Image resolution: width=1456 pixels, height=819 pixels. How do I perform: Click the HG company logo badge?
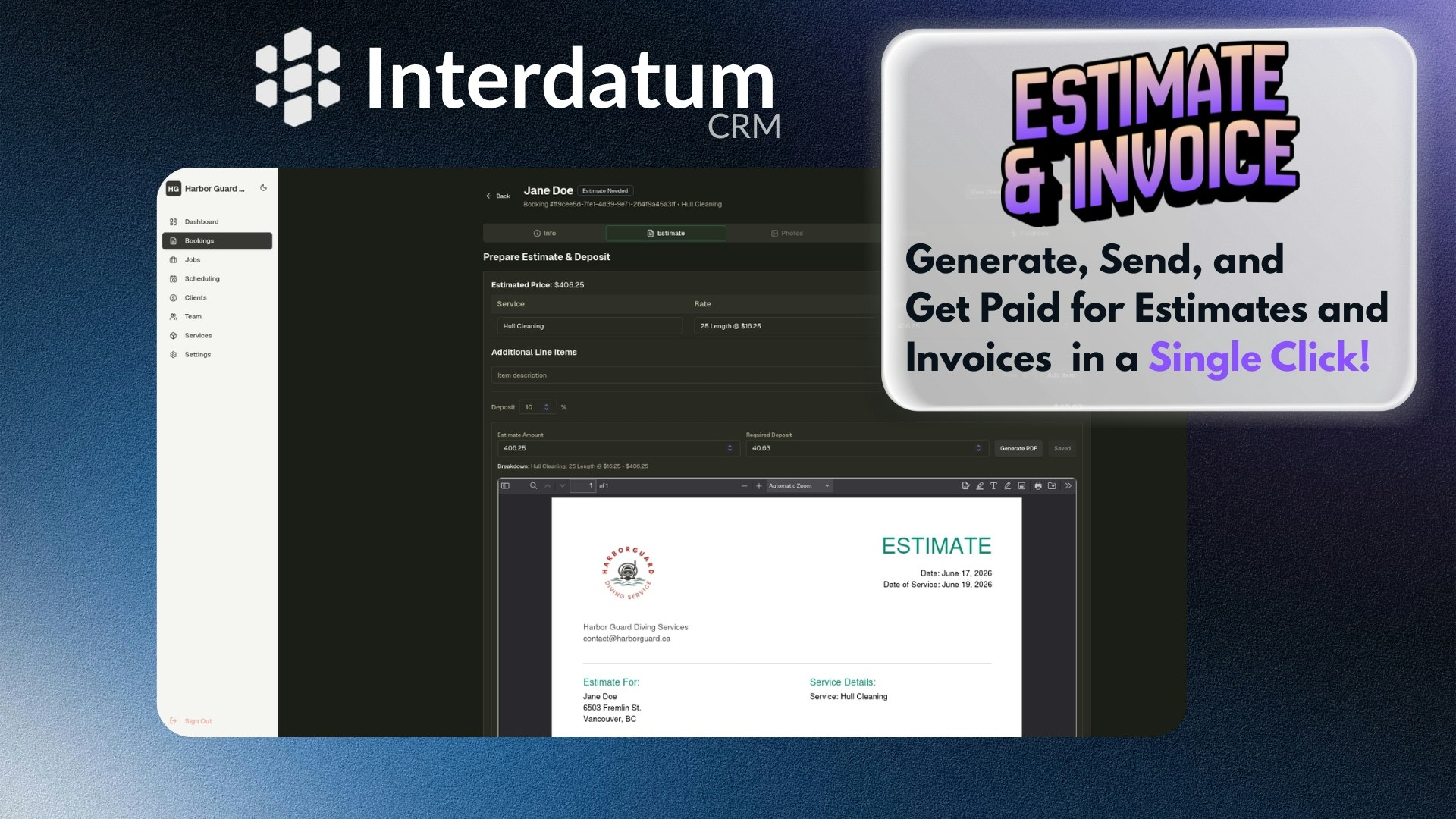tap(174, 189)
